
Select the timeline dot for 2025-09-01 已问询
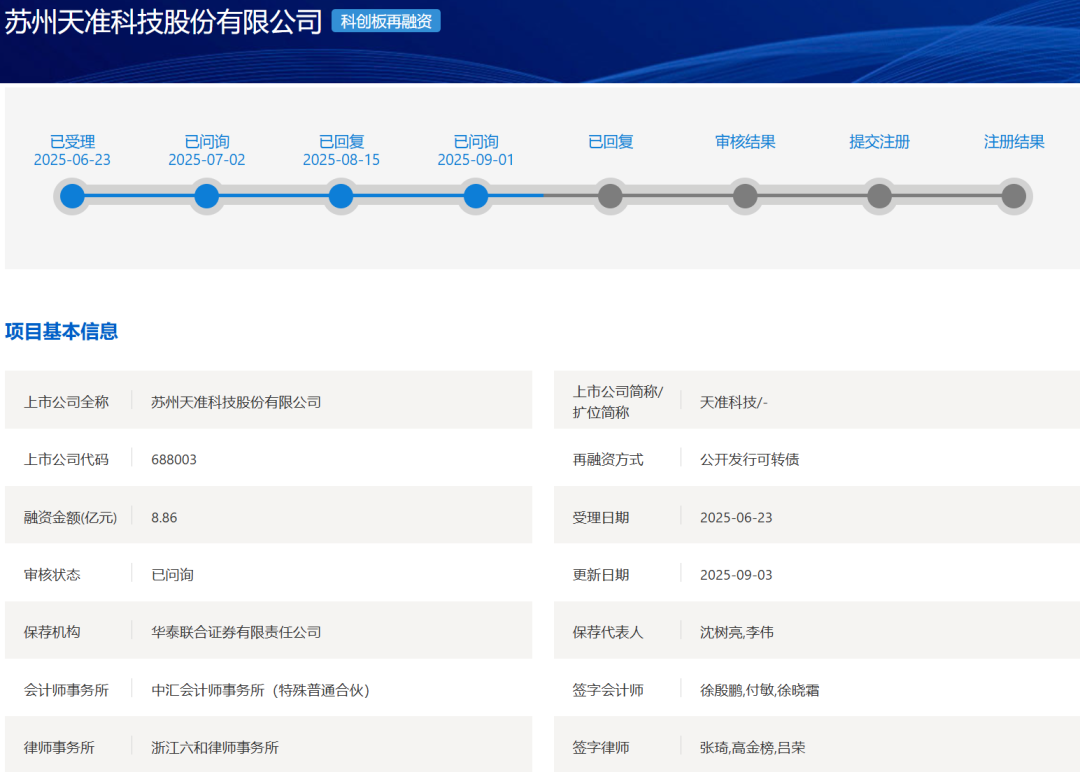(x=476, y=196)
